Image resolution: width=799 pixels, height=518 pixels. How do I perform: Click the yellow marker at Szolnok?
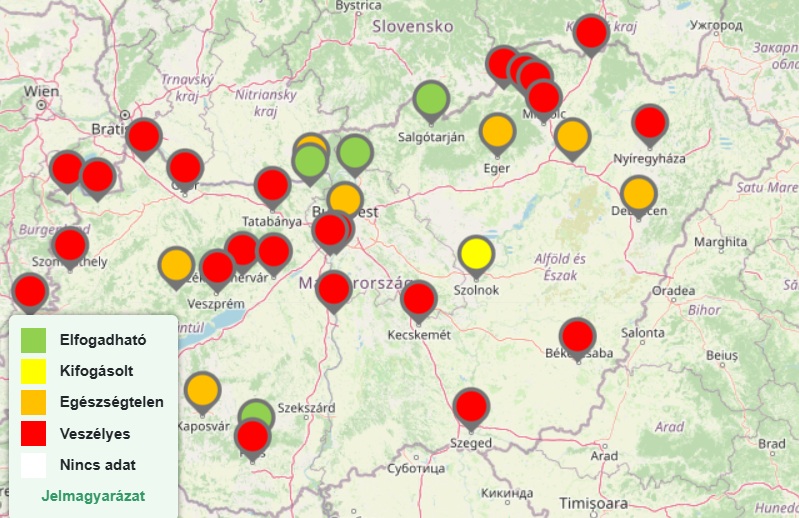[476, 255]
